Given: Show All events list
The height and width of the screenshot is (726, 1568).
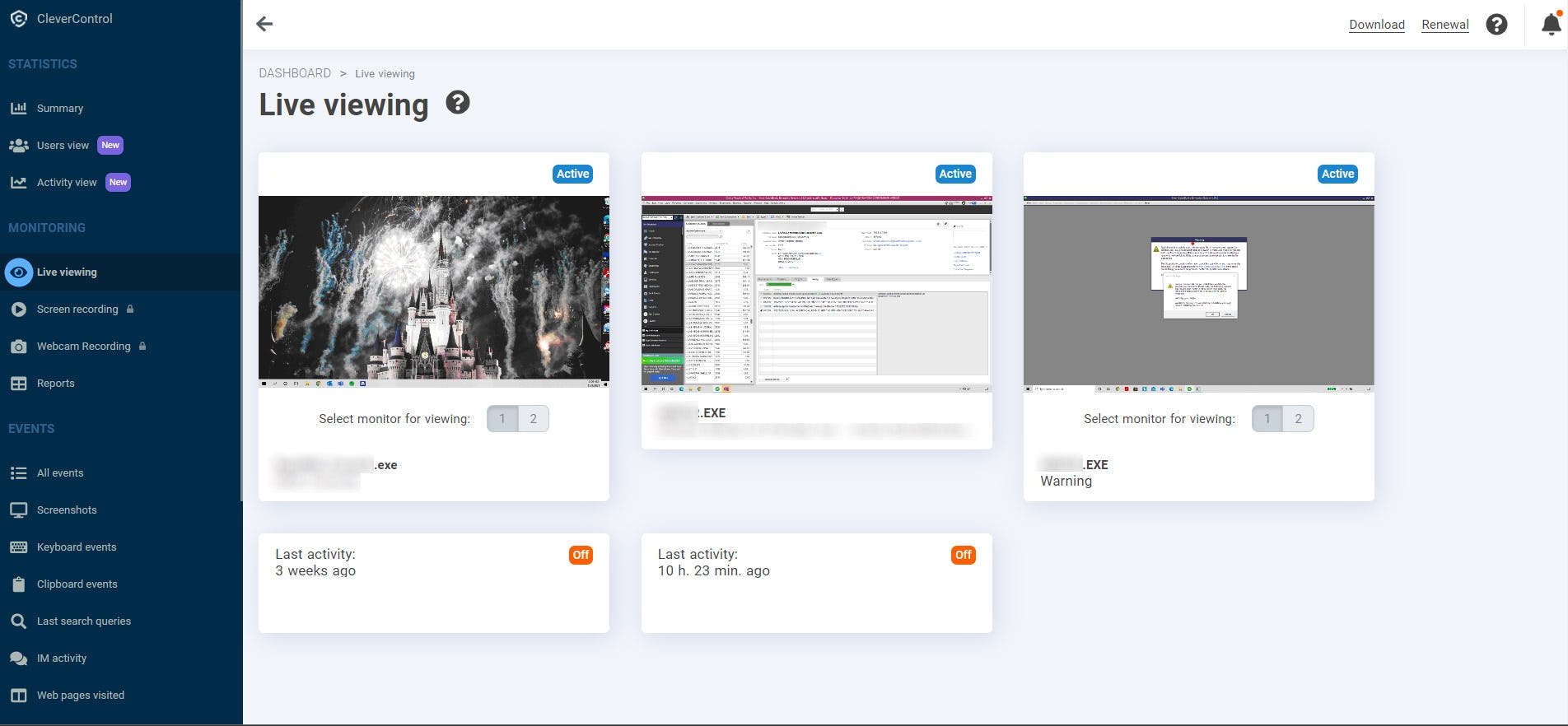Looking at the screenshot, I should tap(60, 472).
